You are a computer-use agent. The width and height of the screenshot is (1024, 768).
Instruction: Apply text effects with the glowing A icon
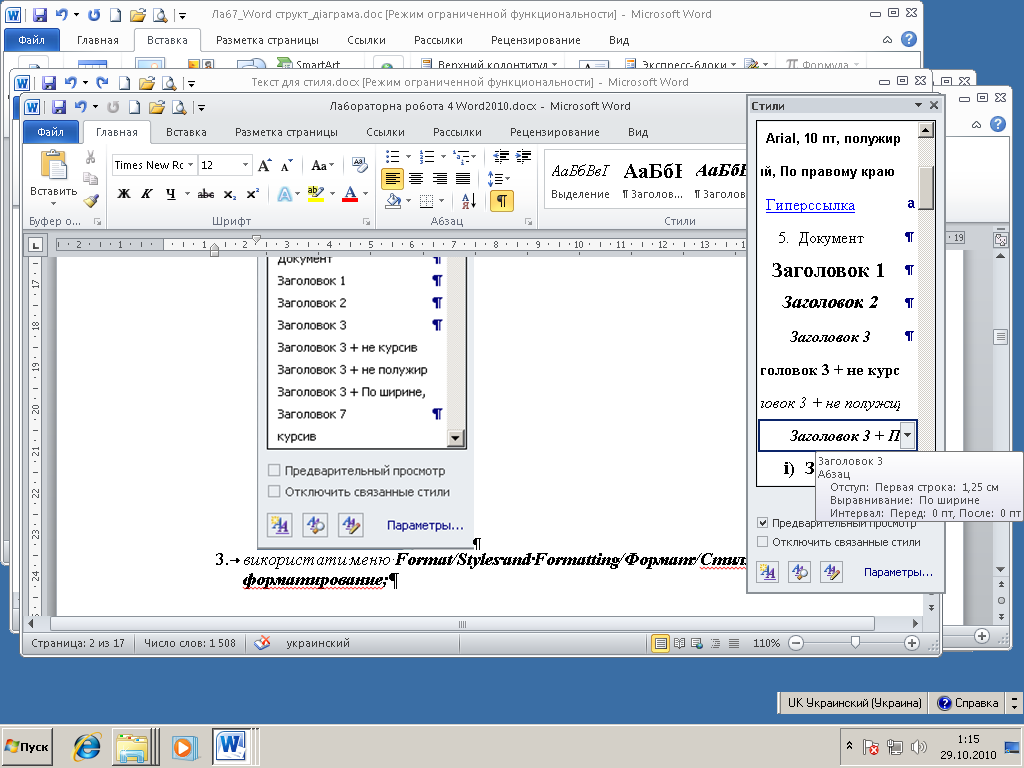click(284, 194)
